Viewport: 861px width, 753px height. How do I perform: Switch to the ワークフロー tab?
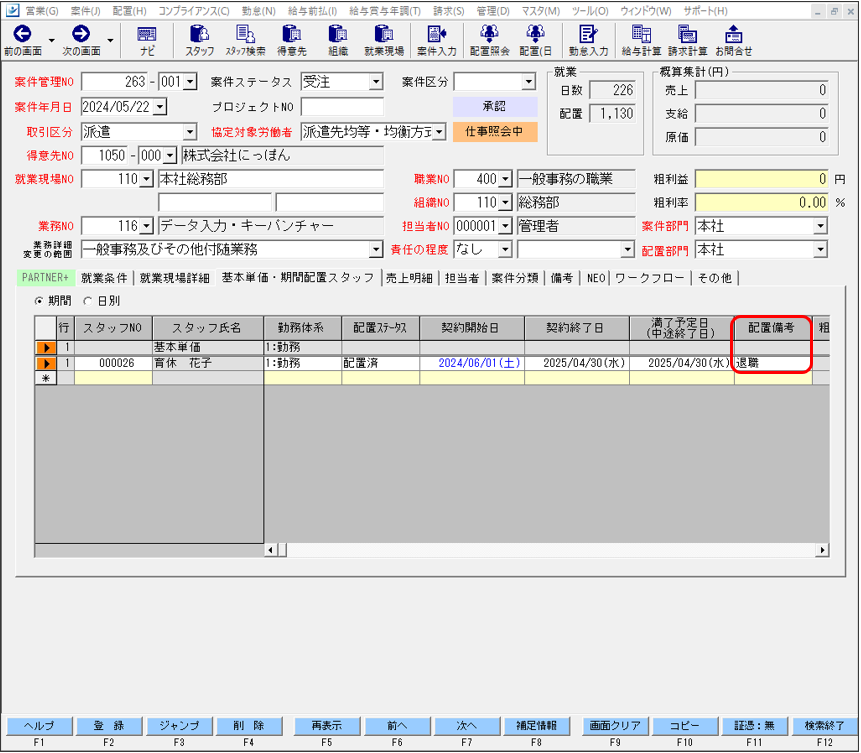(x=650, y=278)
